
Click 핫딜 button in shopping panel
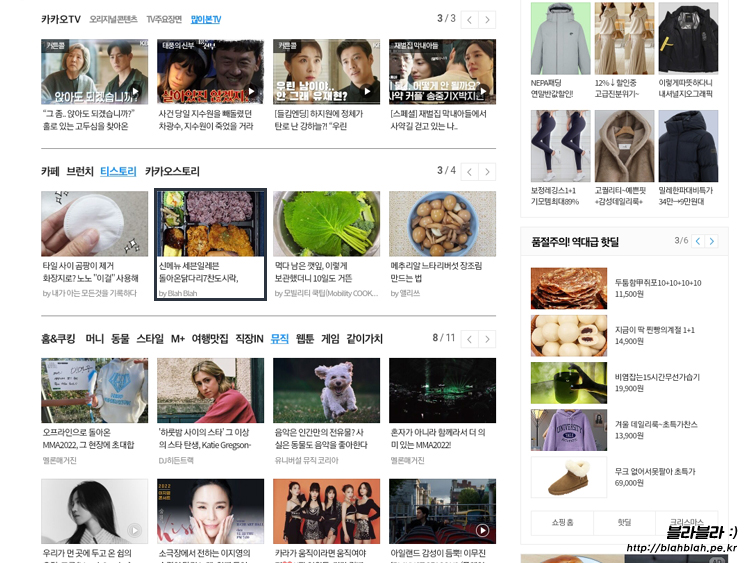click(624, 523)
